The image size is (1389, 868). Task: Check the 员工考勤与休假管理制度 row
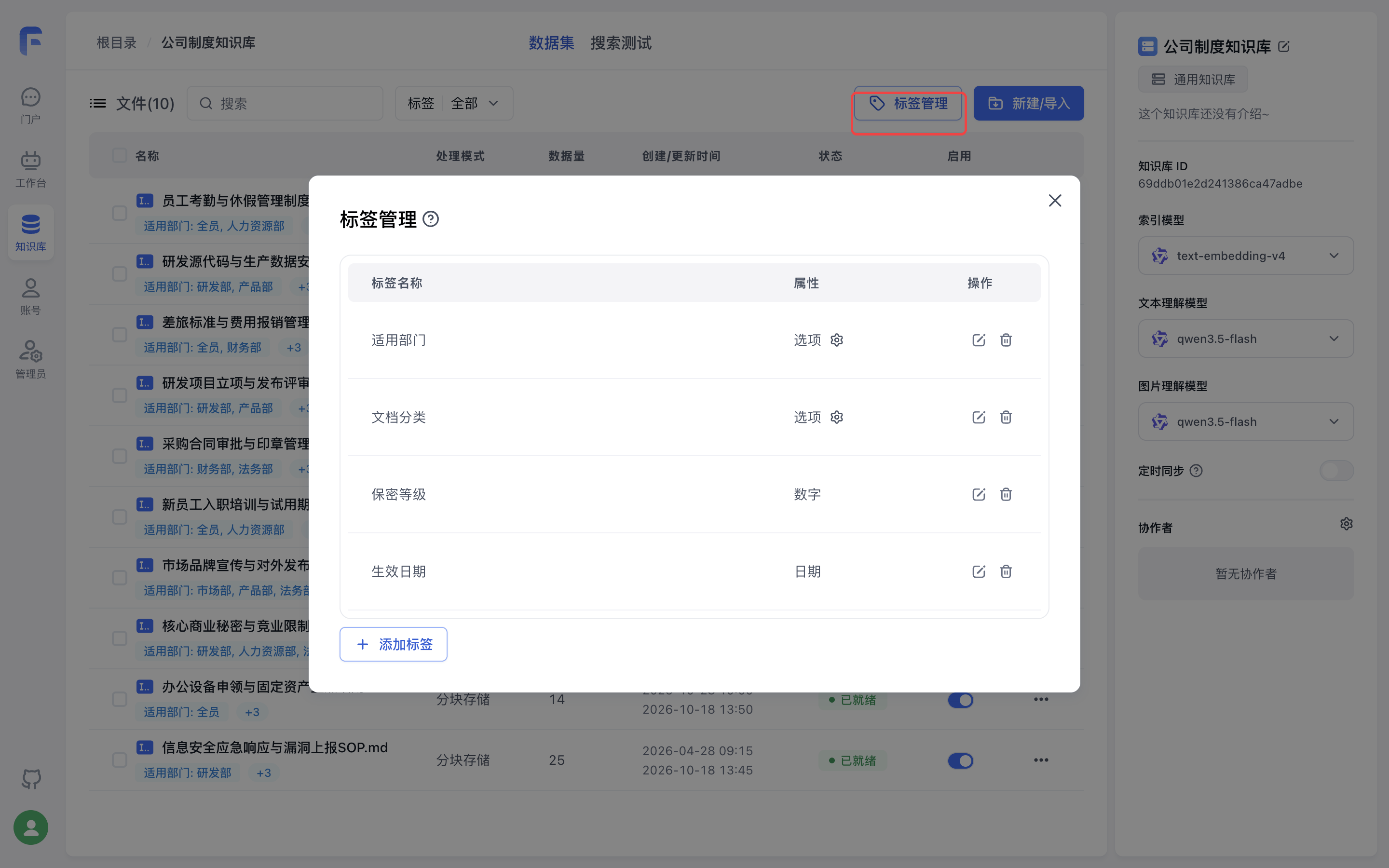[x=120, y=213]
